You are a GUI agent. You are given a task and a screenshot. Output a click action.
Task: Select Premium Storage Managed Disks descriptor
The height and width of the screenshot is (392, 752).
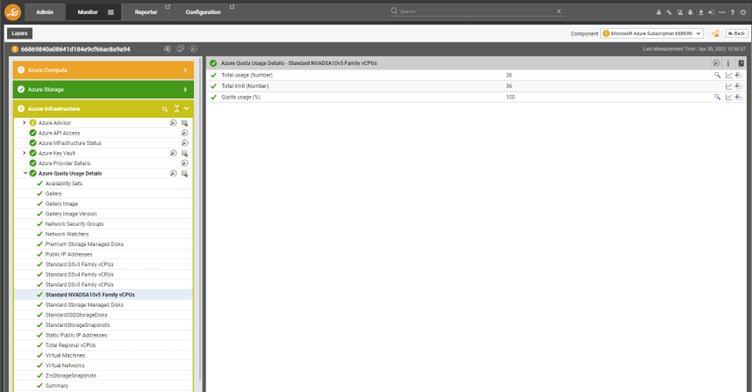click(84, 244)
